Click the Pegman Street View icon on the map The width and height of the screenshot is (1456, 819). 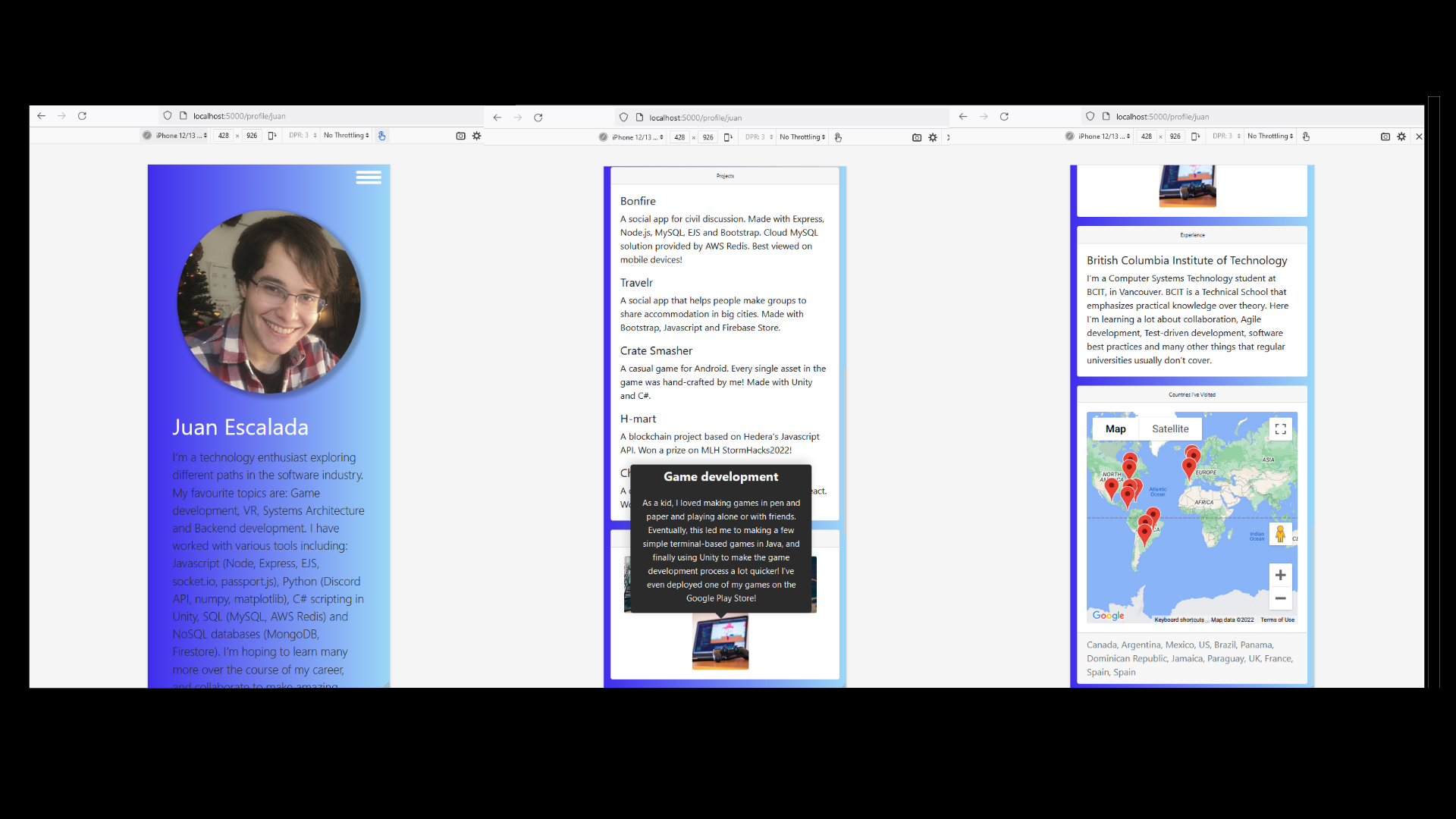1280,534
